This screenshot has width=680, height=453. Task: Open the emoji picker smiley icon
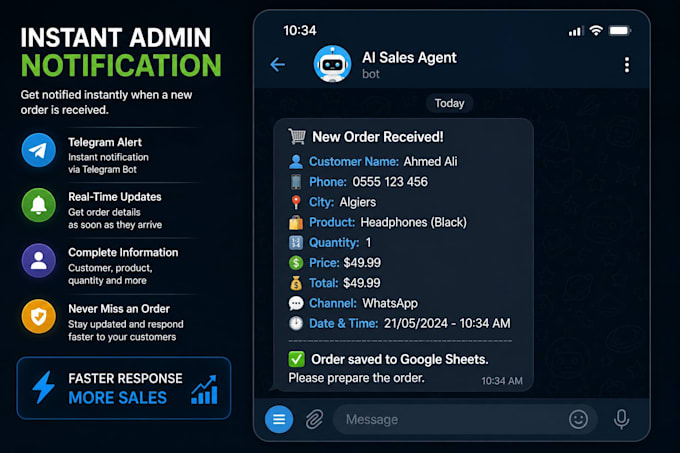coord(578,419)
